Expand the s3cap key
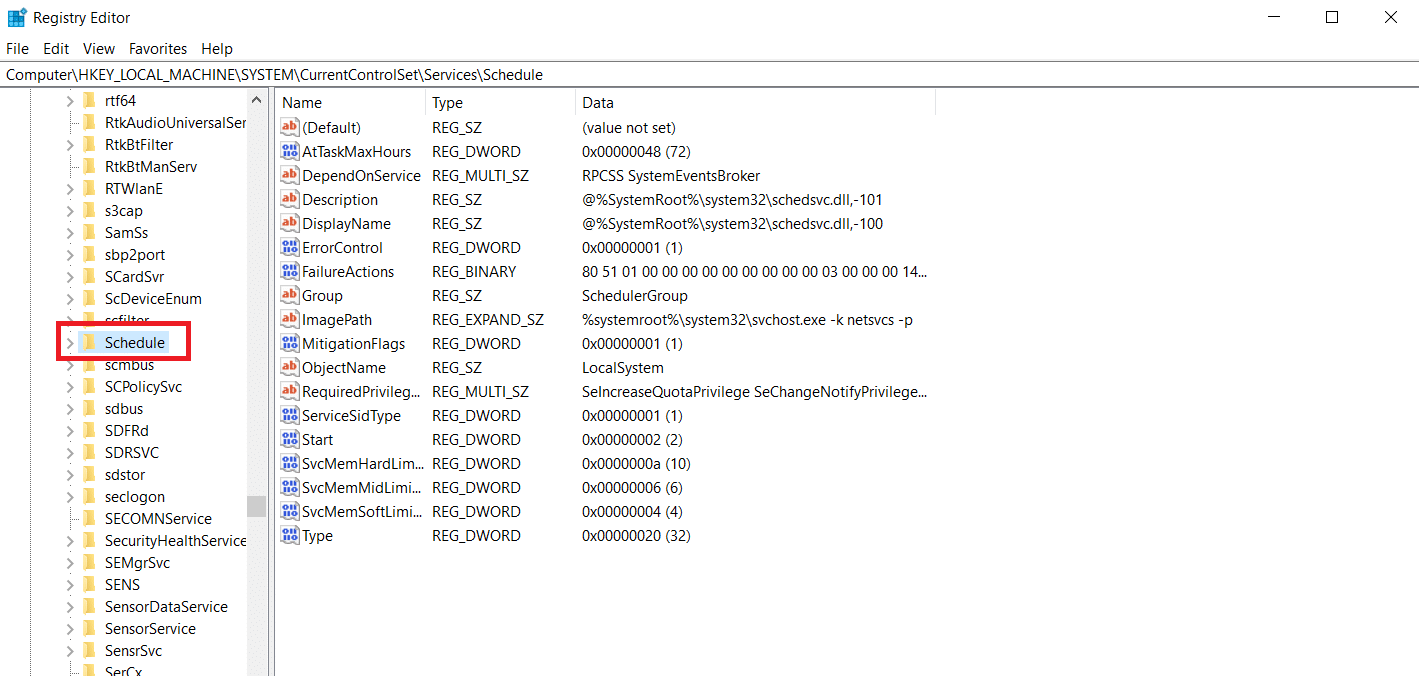Image resolution: width=1419 pixels, height=676 pixels. [70, 211]
